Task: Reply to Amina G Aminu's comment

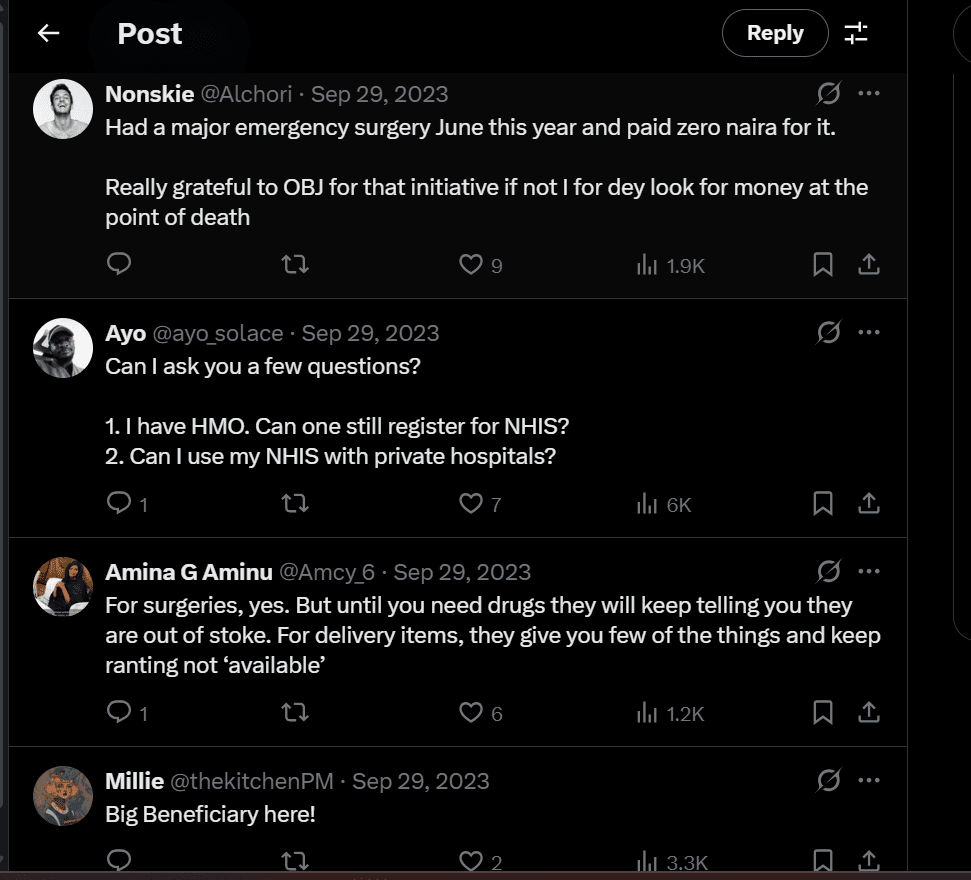Action: [119, 712]
